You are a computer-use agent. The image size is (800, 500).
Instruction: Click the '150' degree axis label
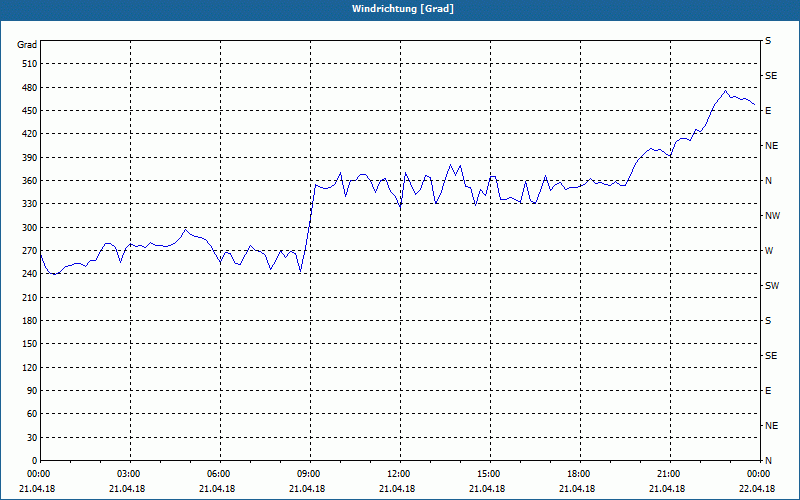pyautogui.click(x=30, y=344)
